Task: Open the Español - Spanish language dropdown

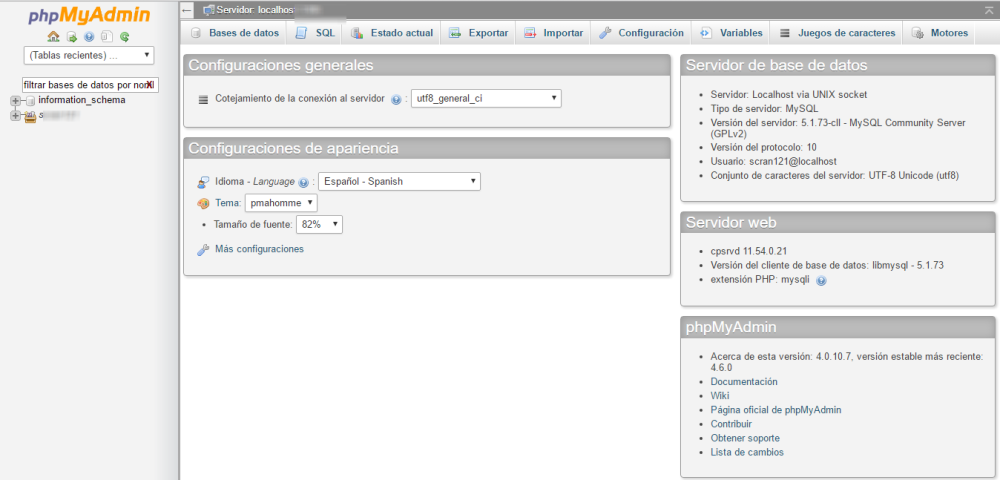Action: click(399, 181)
